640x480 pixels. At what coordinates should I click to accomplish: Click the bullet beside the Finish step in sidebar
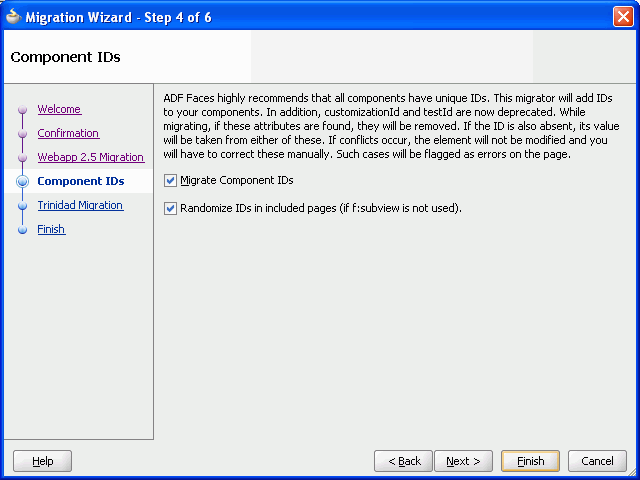(20, 230)
